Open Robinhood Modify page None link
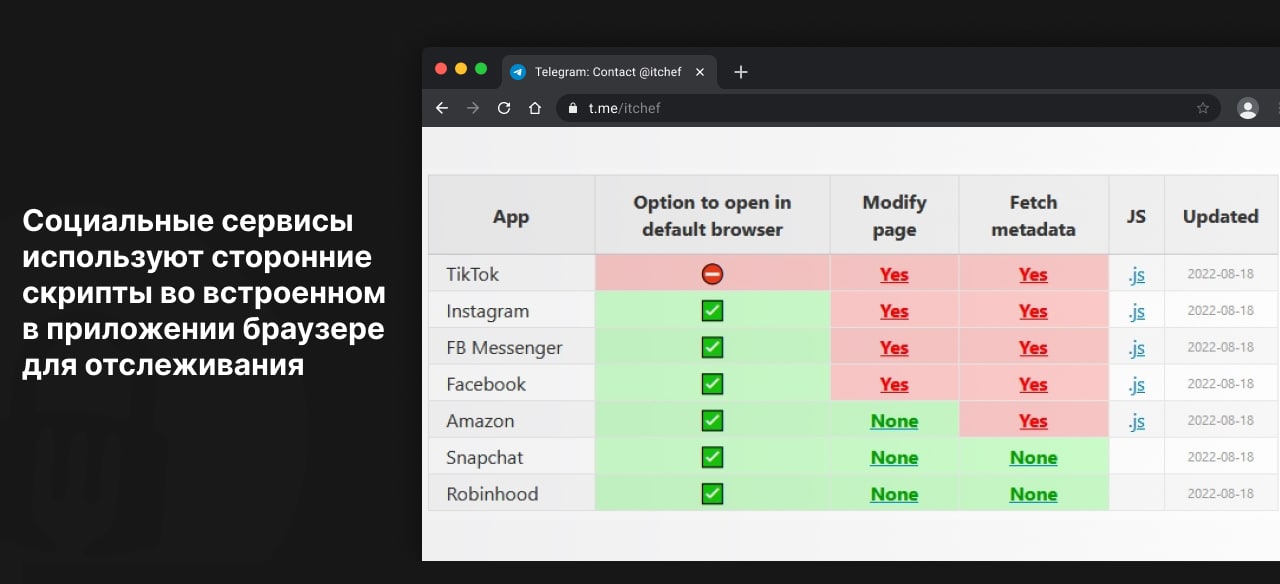 [894, 494]
